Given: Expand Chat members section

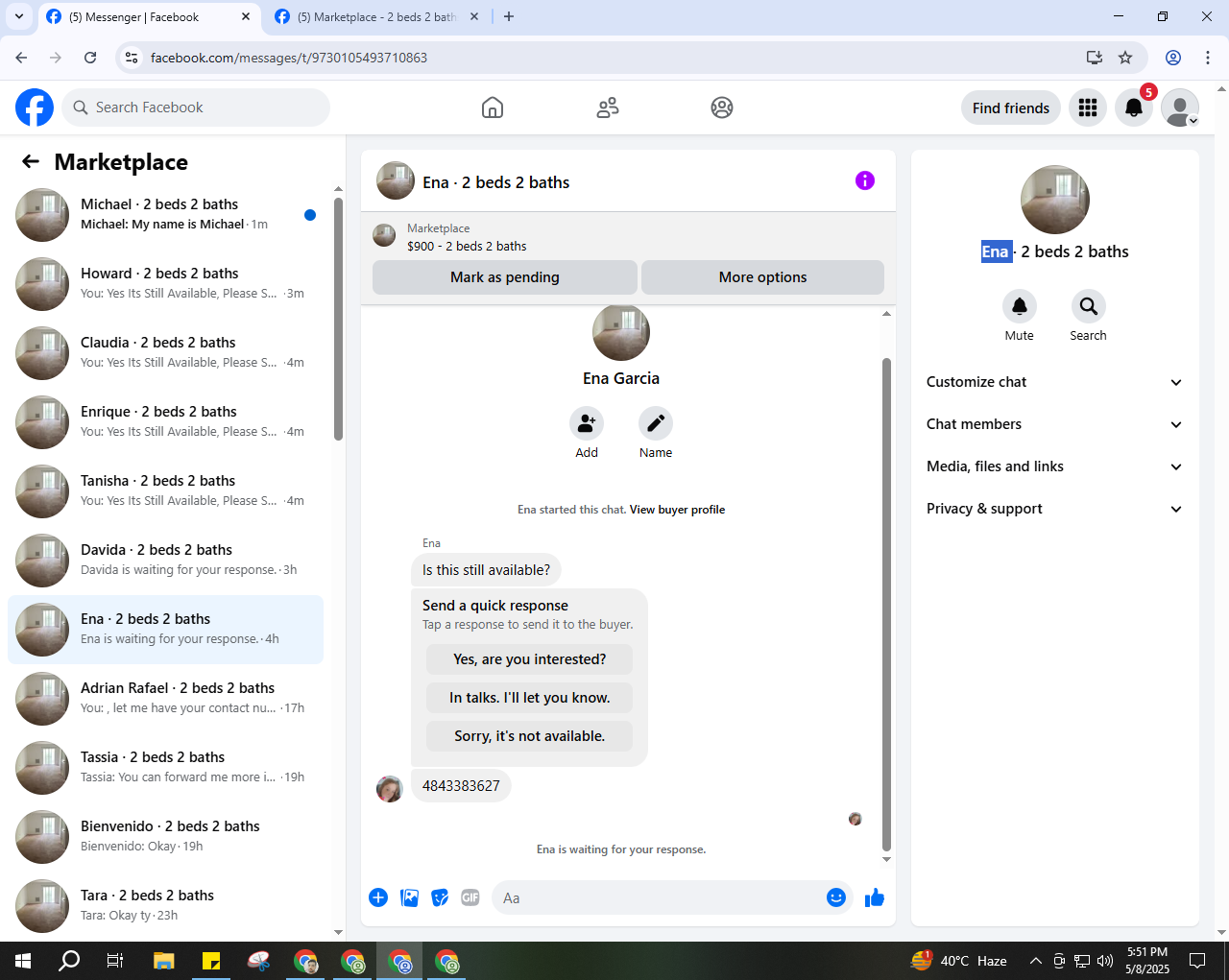Looking at the screenshot, I should (1054, 424).
